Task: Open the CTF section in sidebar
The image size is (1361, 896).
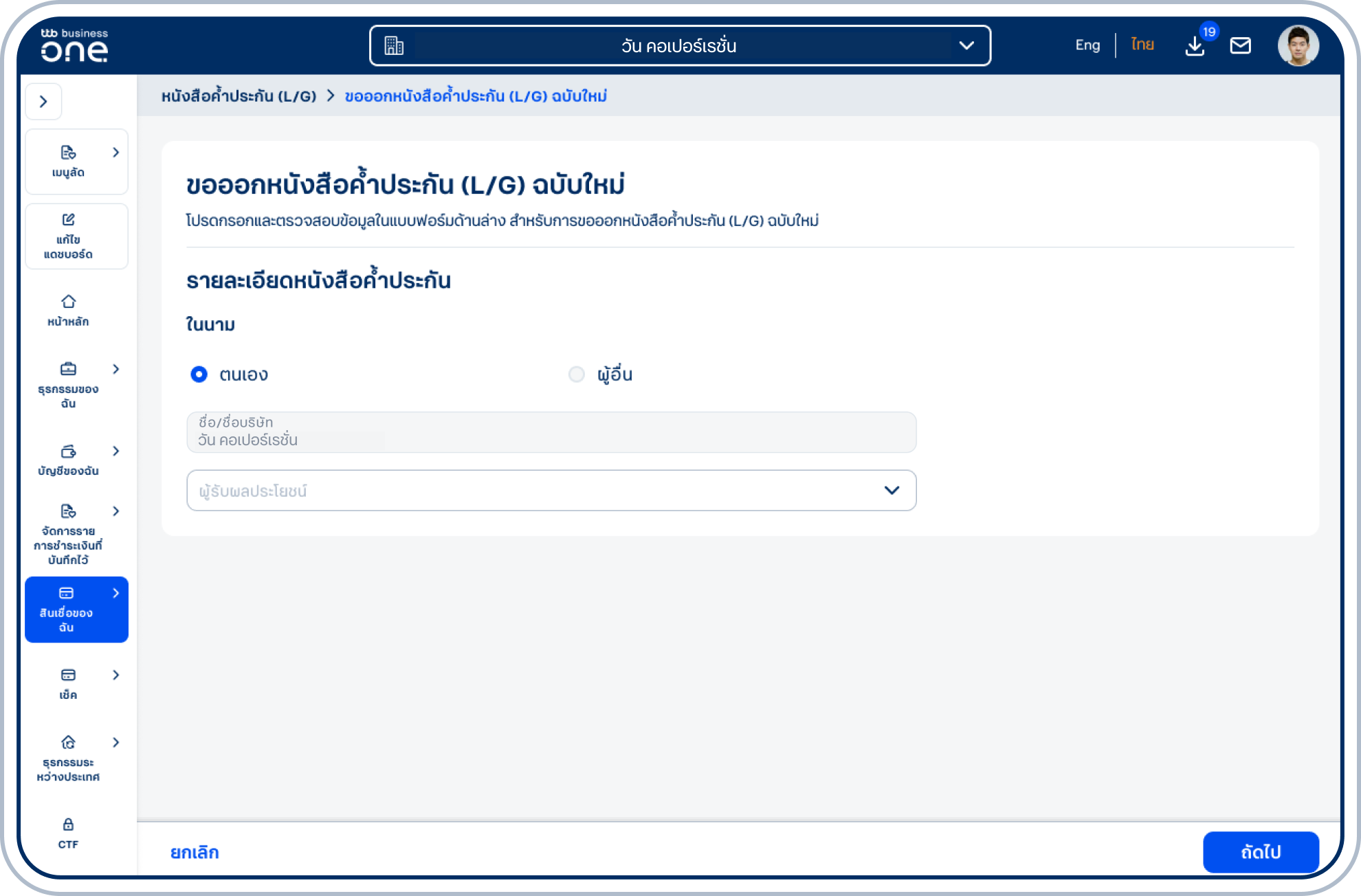Action: [68, 832]
